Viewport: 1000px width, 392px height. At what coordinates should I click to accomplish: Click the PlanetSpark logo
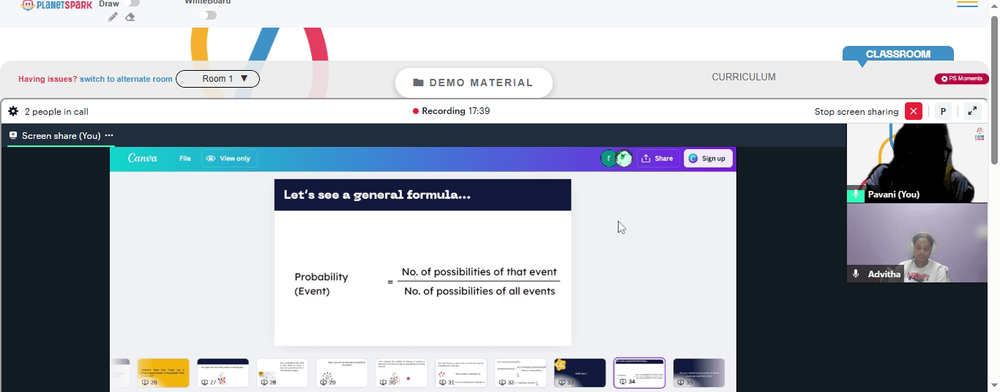56,5
